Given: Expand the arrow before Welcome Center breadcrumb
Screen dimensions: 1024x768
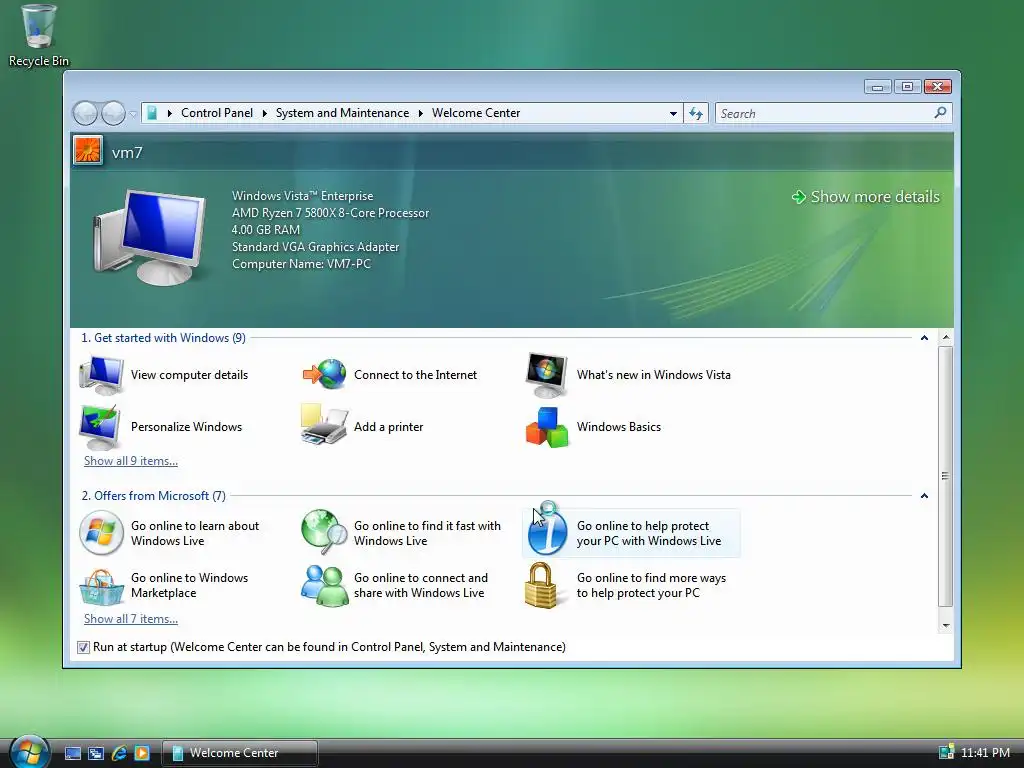Looking at the screenshot, I should coord(421,113).
